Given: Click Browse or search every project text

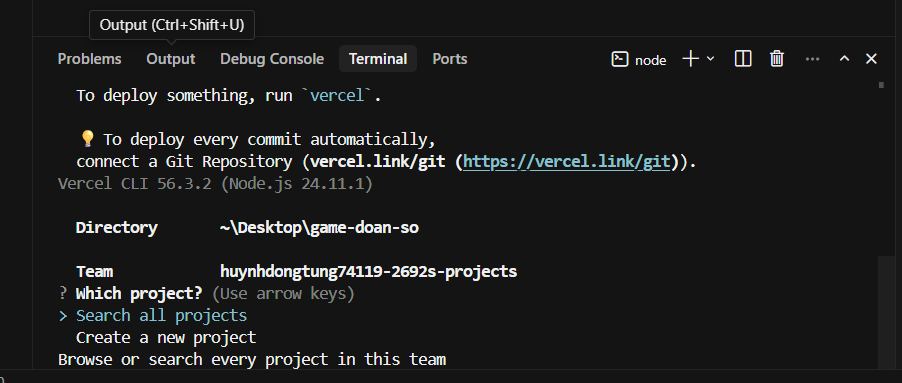Looking at the screenshot, I should pyautogui.click(x=252, y=360).
